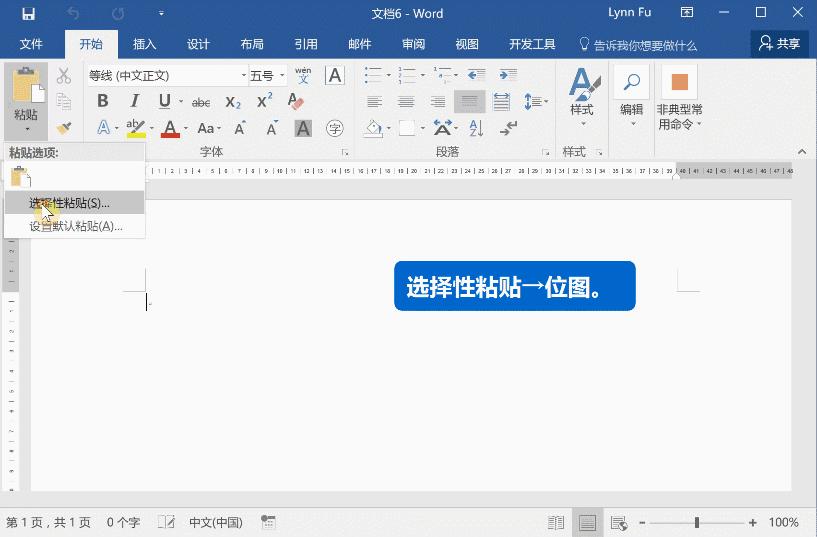Click the character border A icon
Viewport: 817px width, 537px height.
coord(335,76)
